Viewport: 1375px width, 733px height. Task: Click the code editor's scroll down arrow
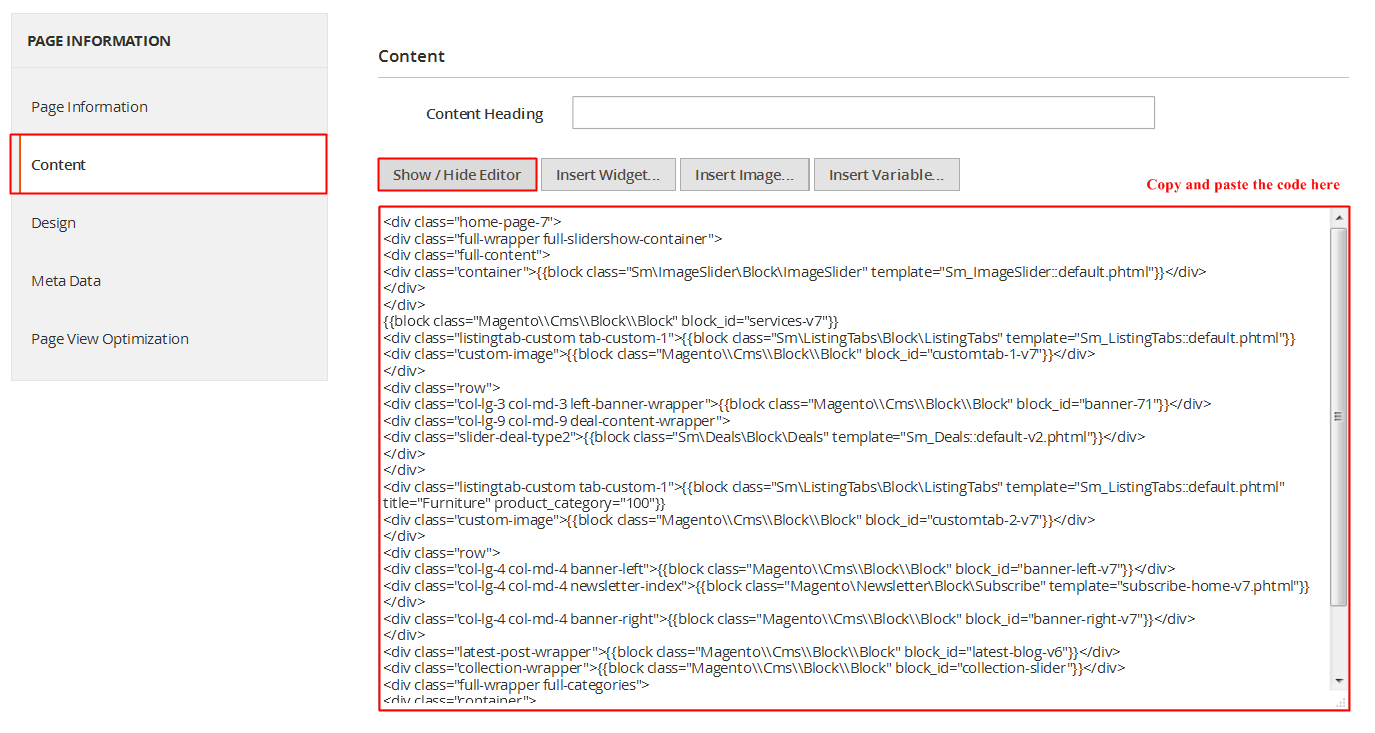tap(1338, 680)
